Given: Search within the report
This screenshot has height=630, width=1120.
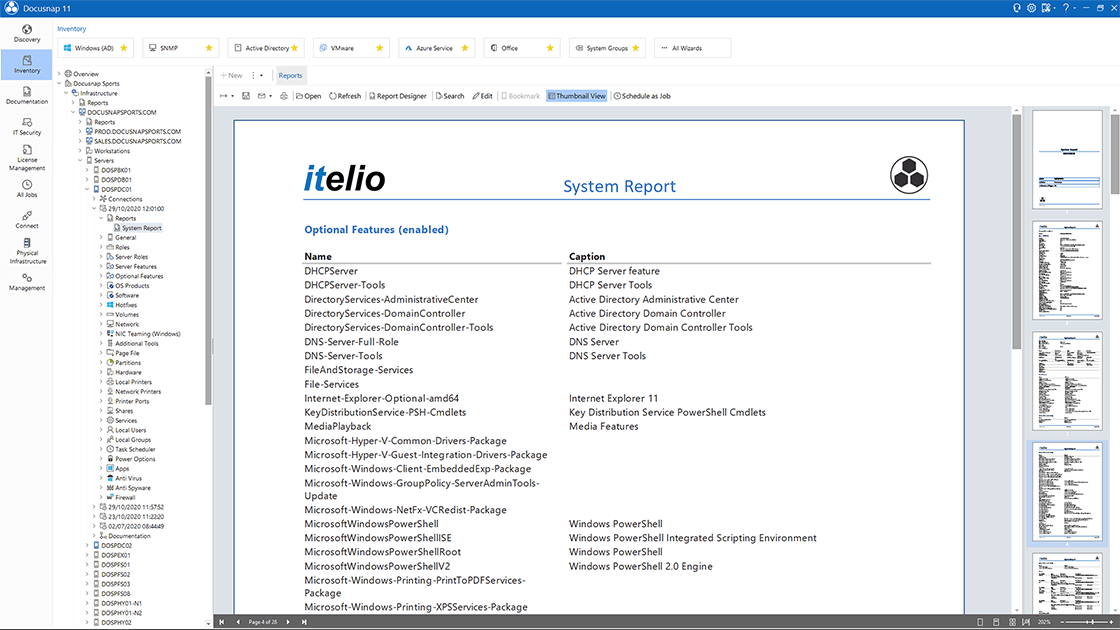Looking at the screenshot, I should pyautogui.click(x=450, y=96).
